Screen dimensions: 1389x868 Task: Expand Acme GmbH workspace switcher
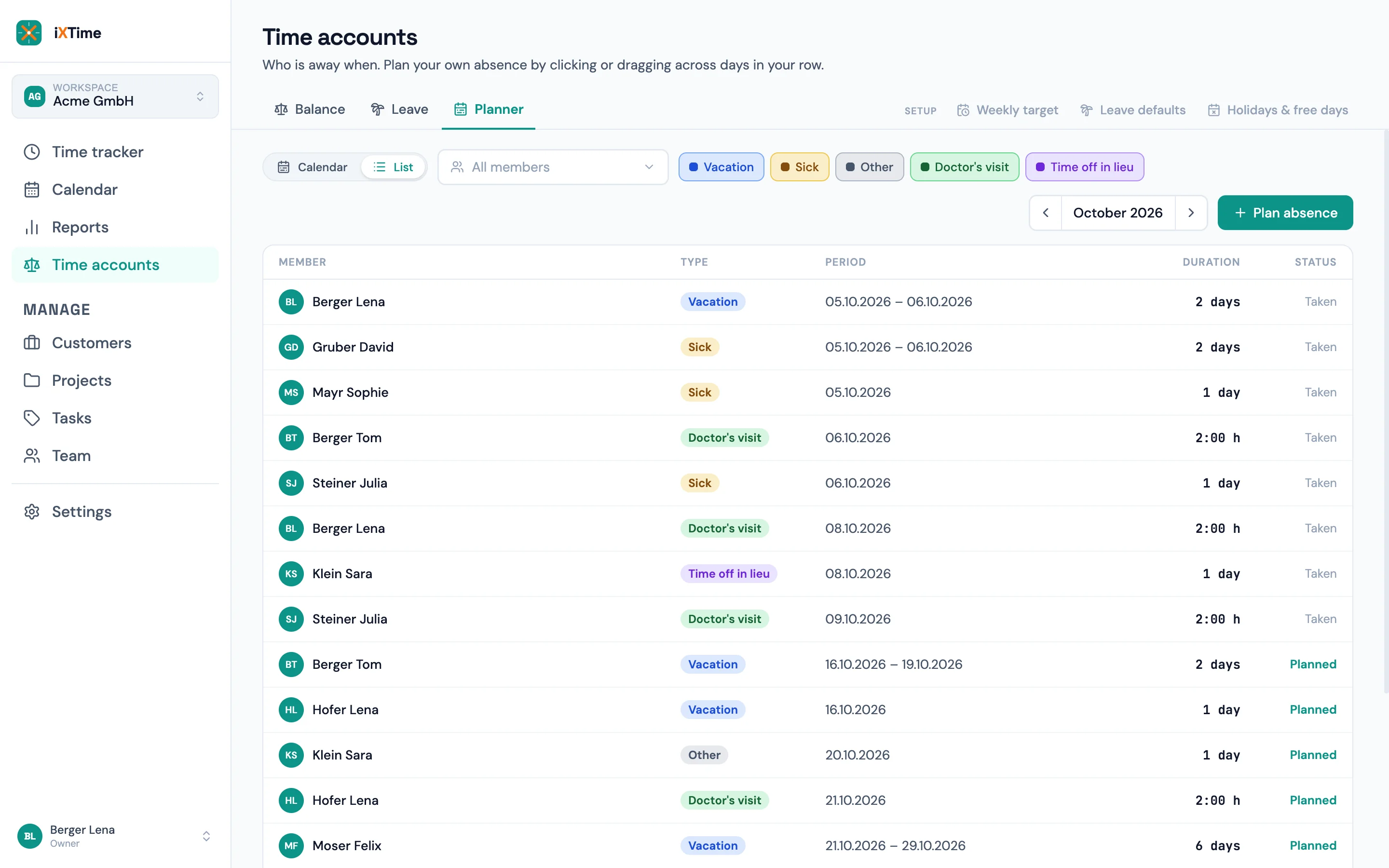coord(115,96)
